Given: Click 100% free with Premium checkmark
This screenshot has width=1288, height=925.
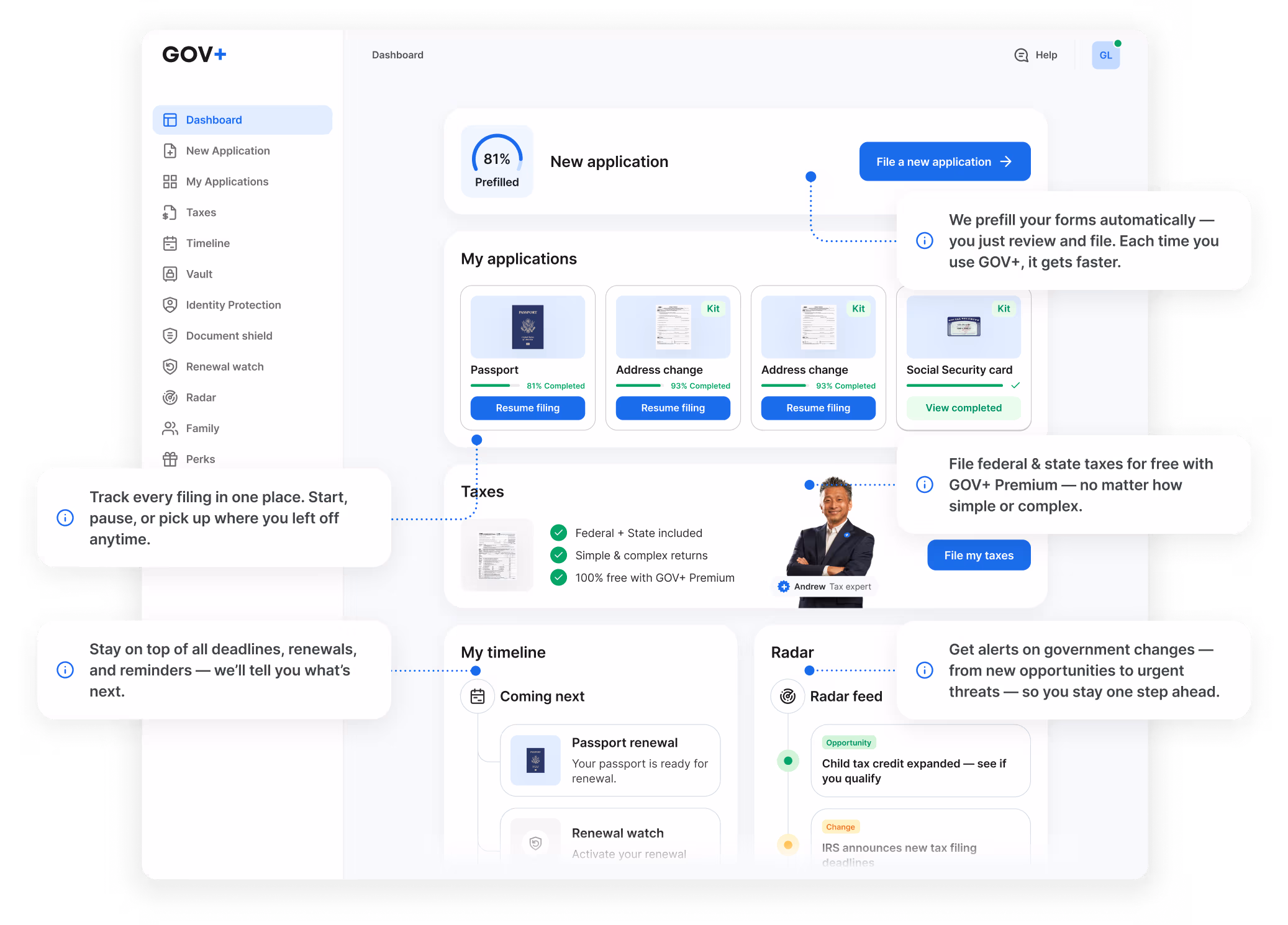Looking at the screenshot, I should 558,577.
